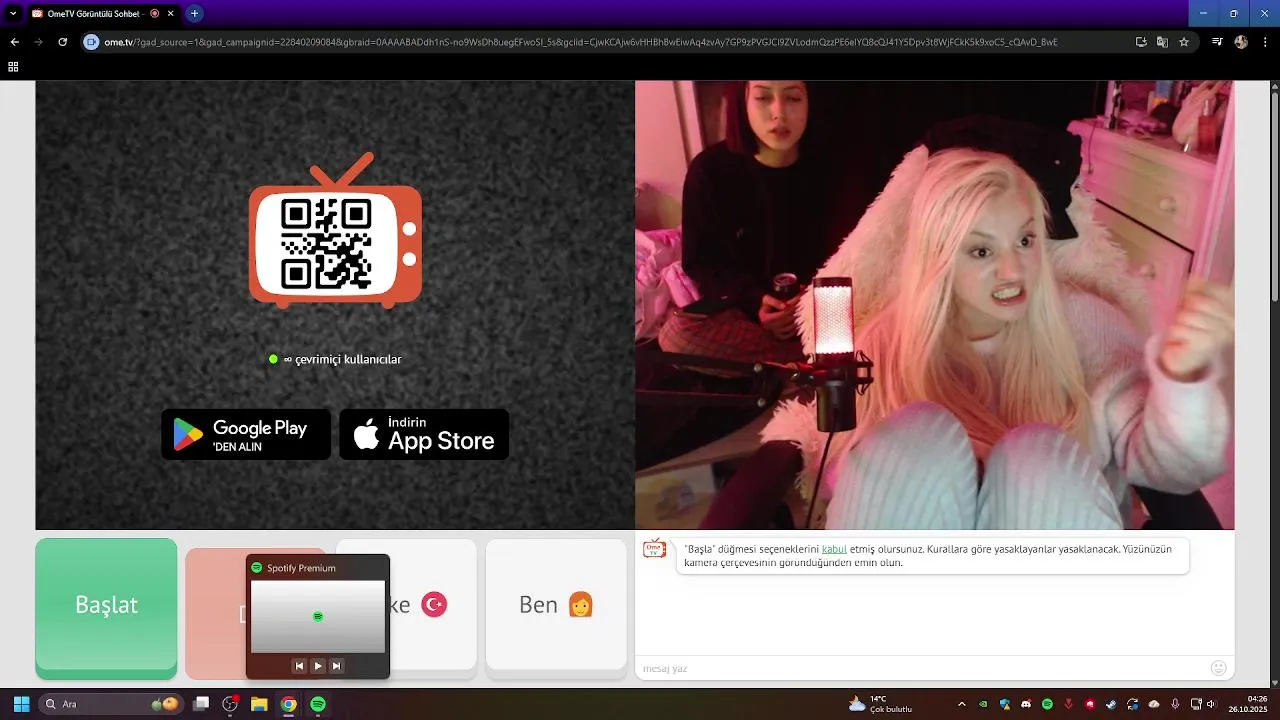1280x720 pixels.
Task: Open Task View on taskbar
Action: [x=201, y=704]
